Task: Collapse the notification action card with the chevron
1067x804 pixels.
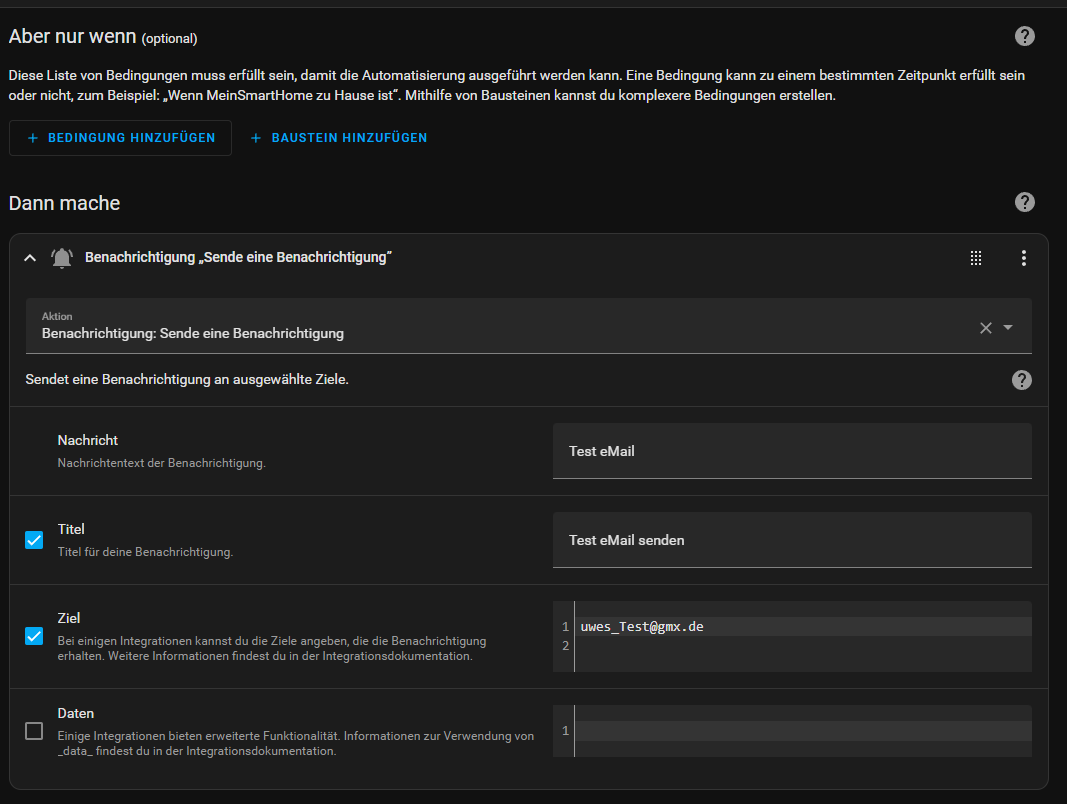Action: click(x=30, y=258)
